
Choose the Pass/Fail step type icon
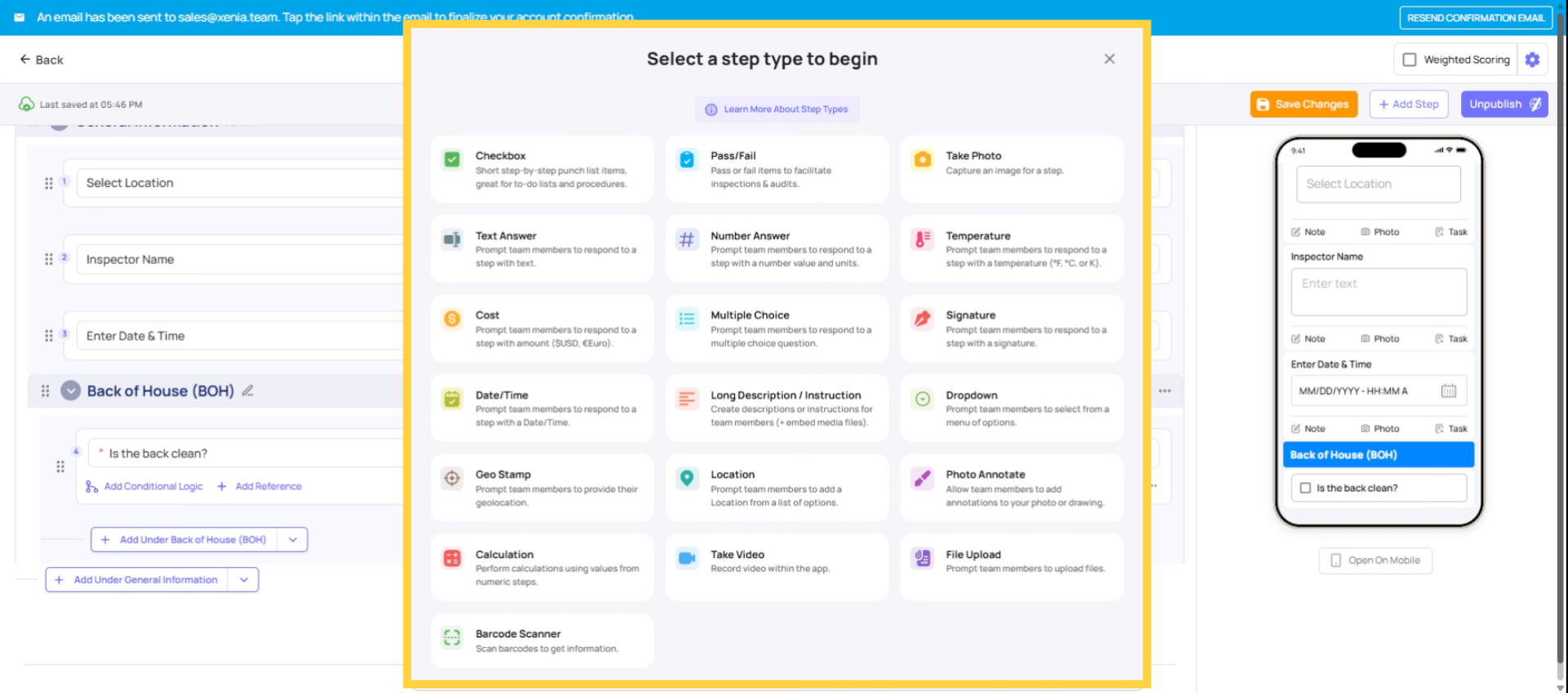point(687,159)
